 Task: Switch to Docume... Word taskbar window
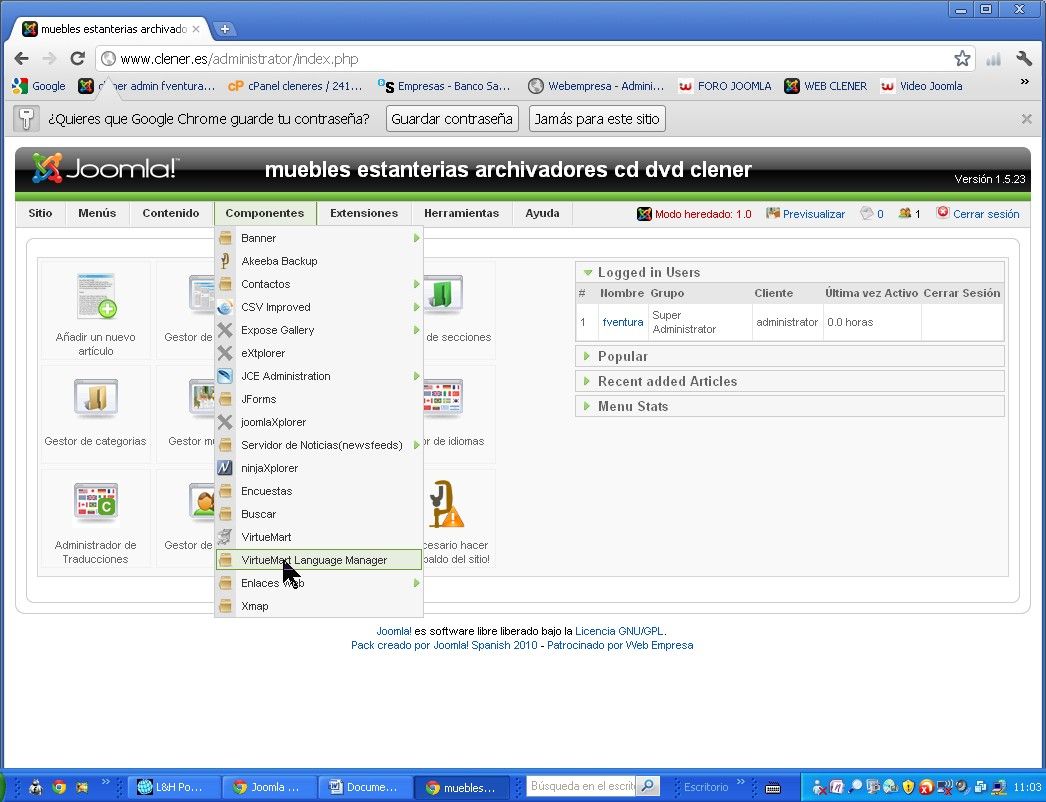coord(364,787)
